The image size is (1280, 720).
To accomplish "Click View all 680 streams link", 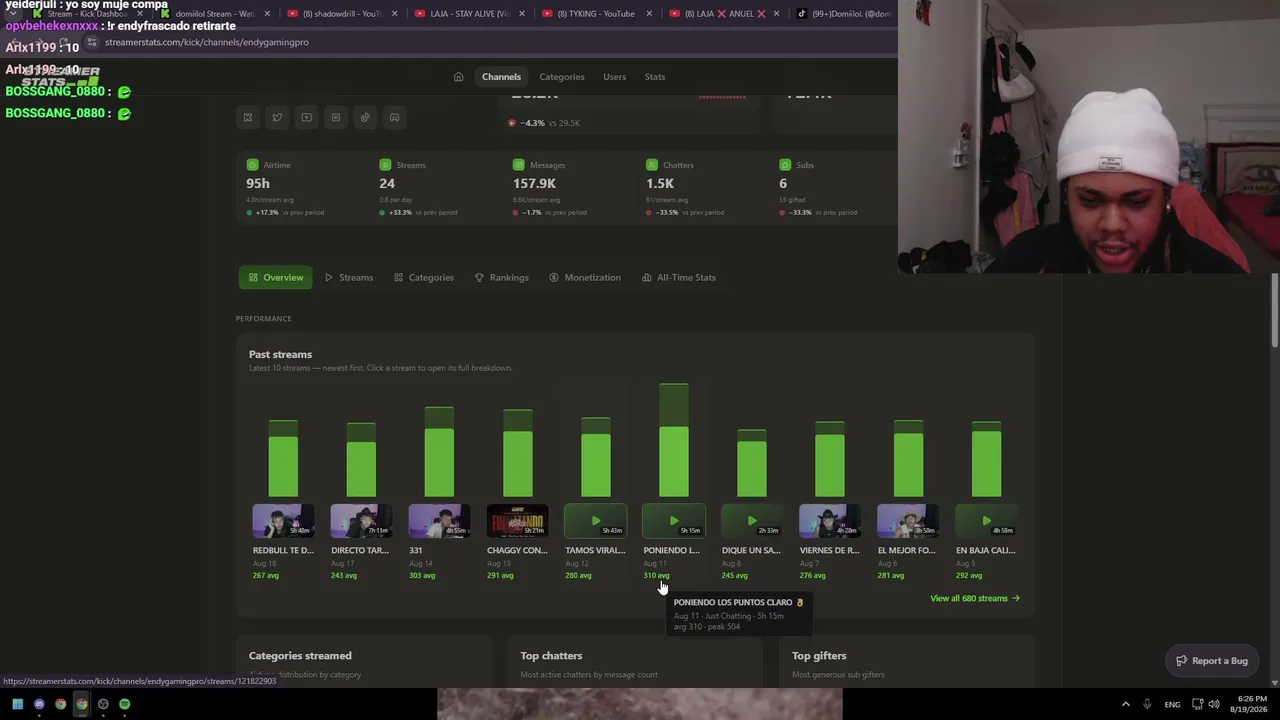I will (975, 598).
